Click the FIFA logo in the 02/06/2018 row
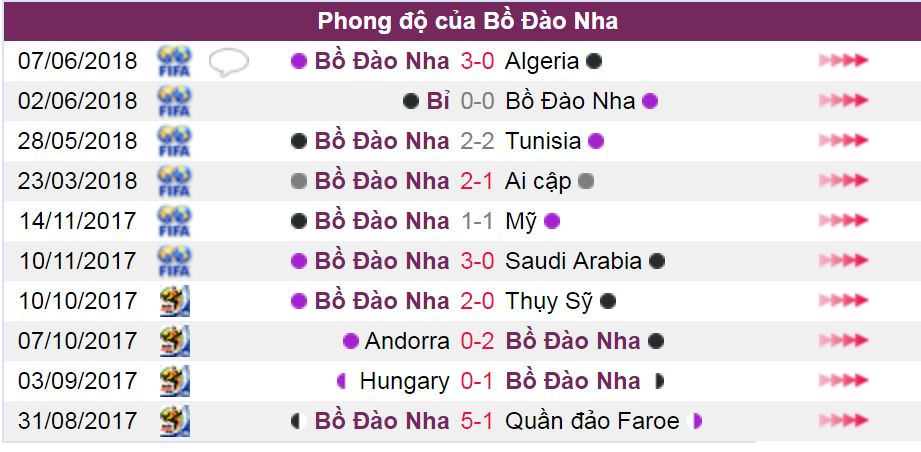Image resolution: width=921 pixels, height=452 pixels. [x=174, y=101]
